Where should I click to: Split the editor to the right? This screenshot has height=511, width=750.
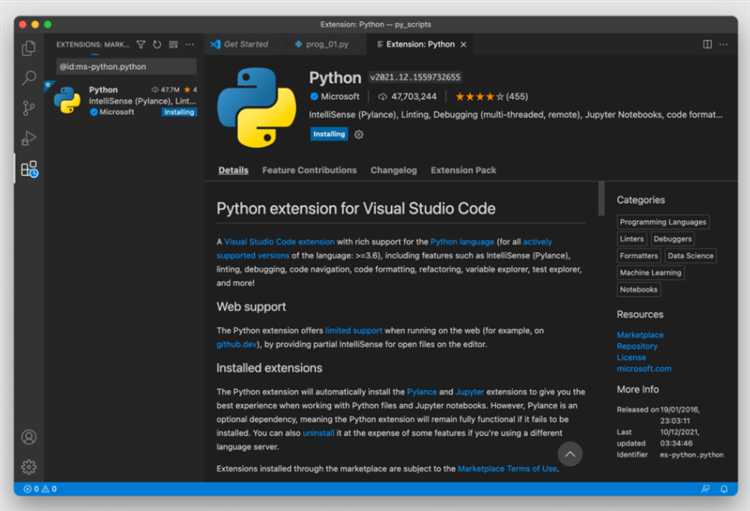click(x=707, y=44)
